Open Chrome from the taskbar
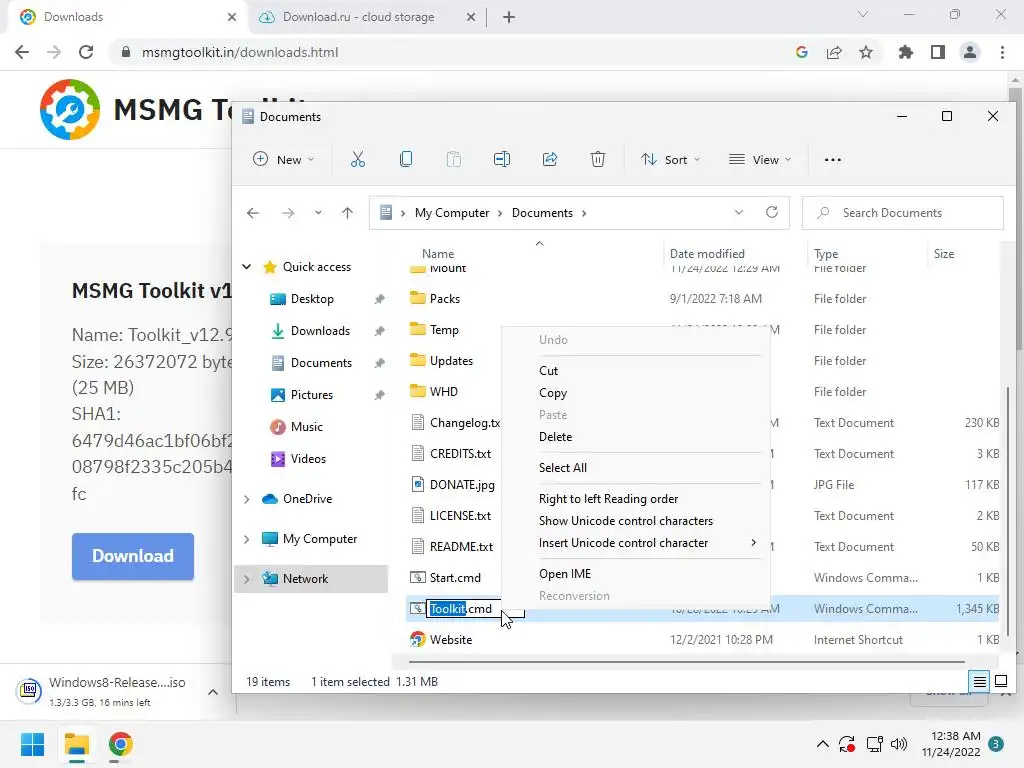Image resolution: width=1024 pixels, height=768 pixels. click(x=120, y=744)
